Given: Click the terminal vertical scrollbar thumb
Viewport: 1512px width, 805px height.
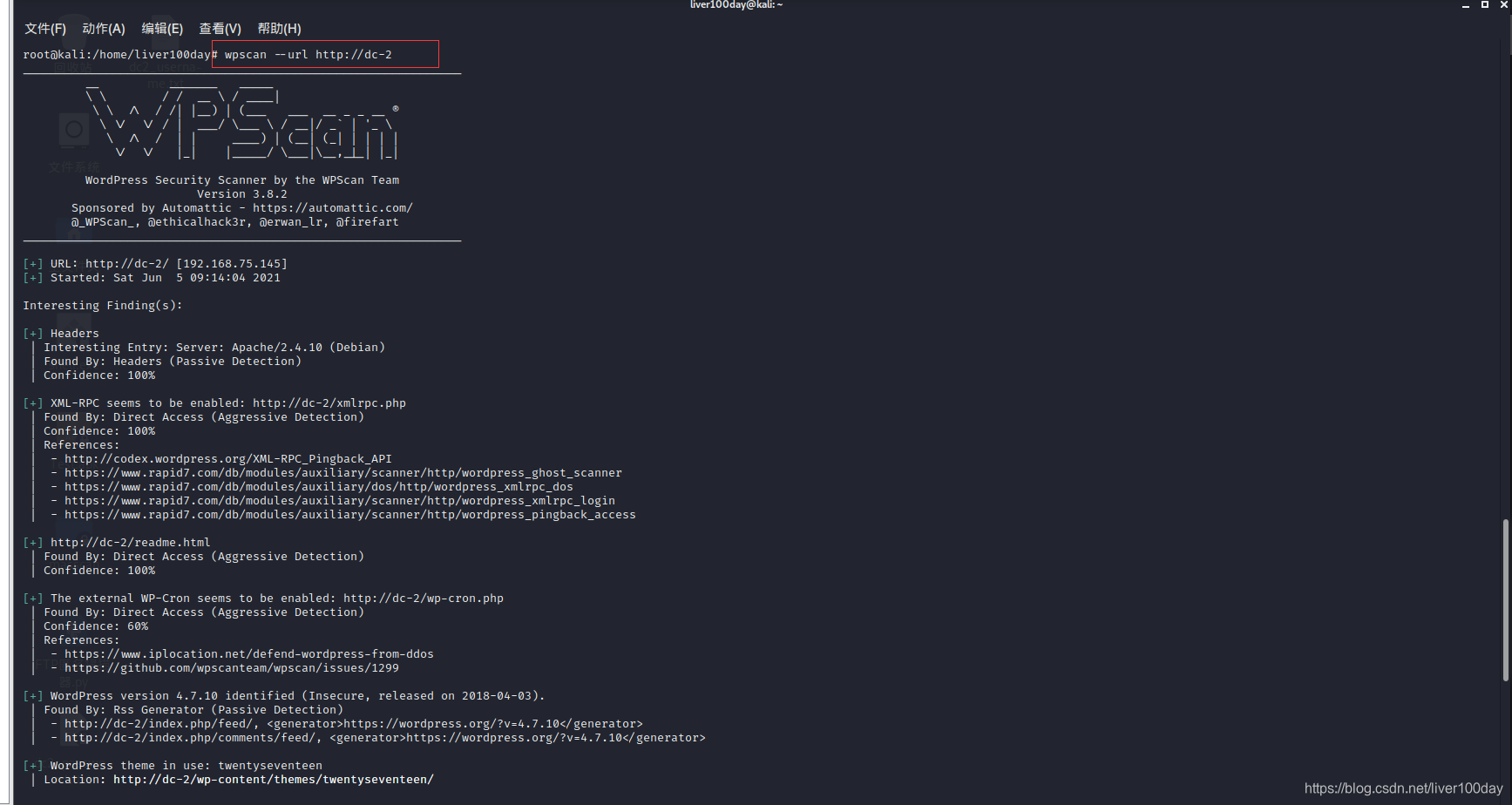Looking at the screenshot, I should coord(1505,599).
